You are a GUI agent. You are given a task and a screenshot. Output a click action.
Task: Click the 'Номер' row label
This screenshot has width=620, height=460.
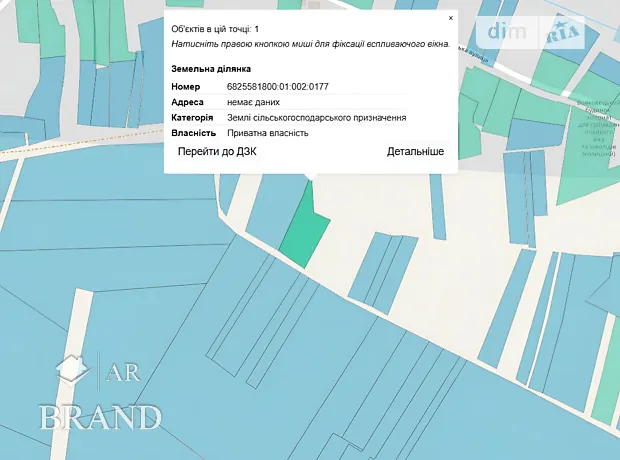click(x=187, y=87)
